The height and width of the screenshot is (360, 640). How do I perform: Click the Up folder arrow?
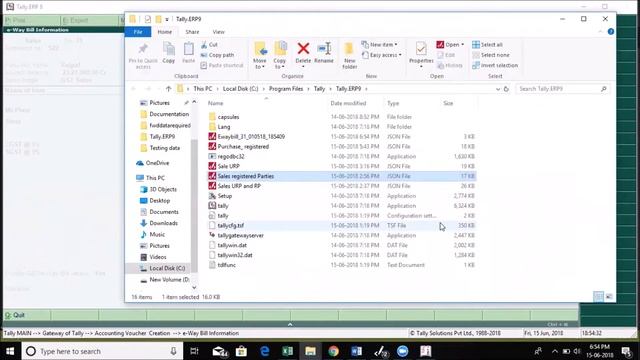click(168, 89)
